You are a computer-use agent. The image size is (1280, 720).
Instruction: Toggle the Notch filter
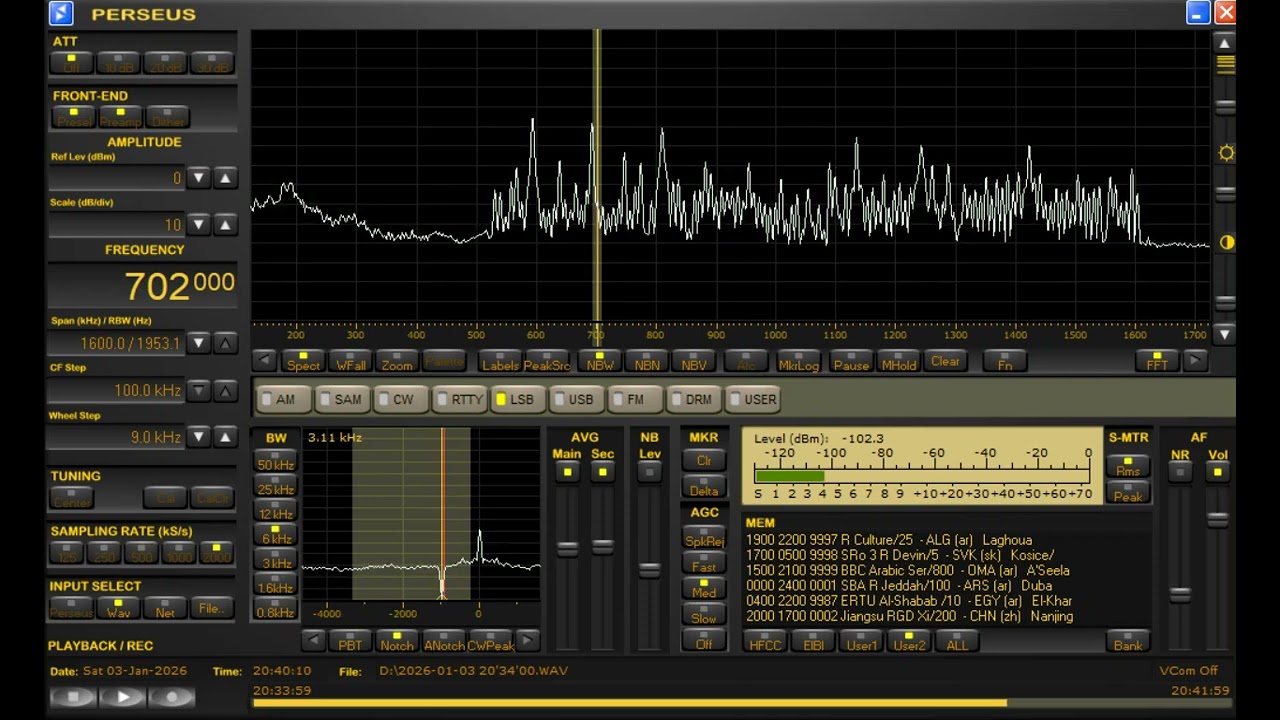[396, 641]
